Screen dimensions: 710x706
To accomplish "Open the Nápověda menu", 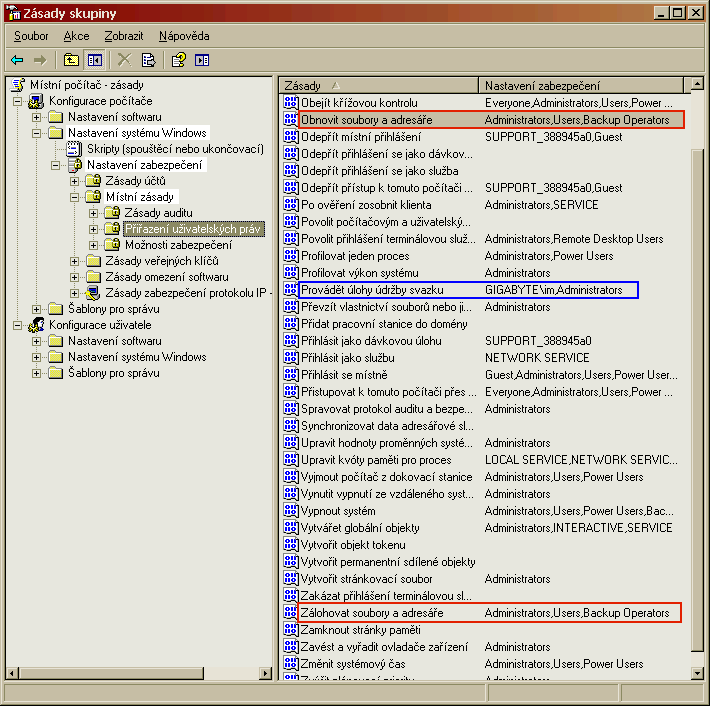I will tap(184, 36).
